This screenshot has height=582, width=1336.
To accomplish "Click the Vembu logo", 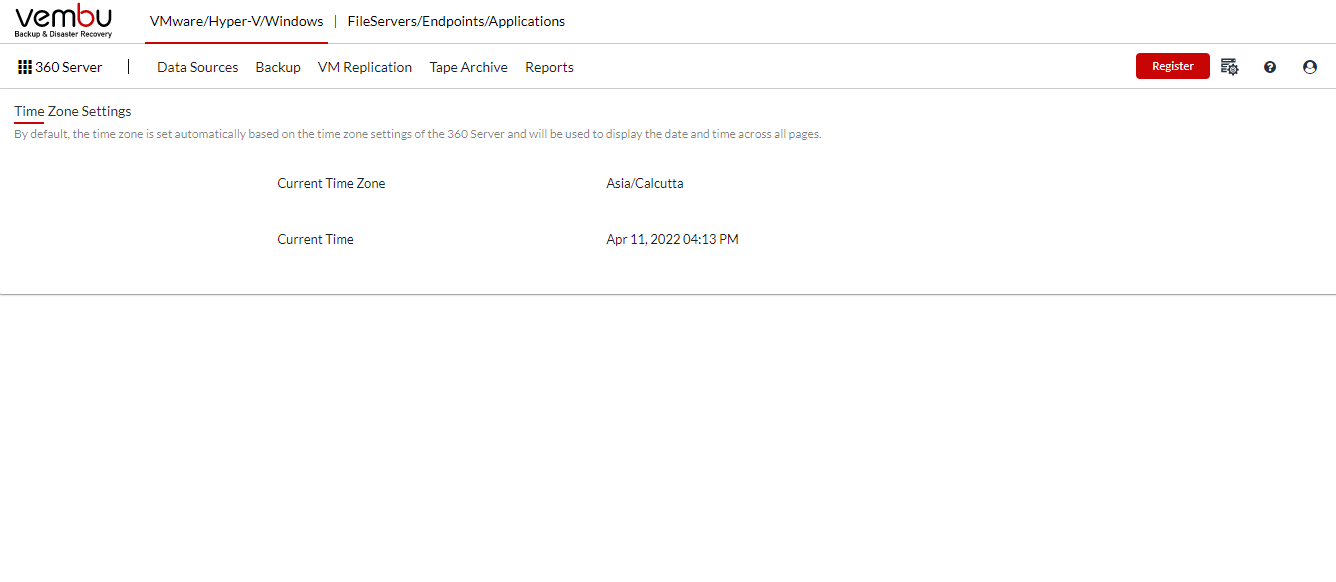I will tap(64, 21).
